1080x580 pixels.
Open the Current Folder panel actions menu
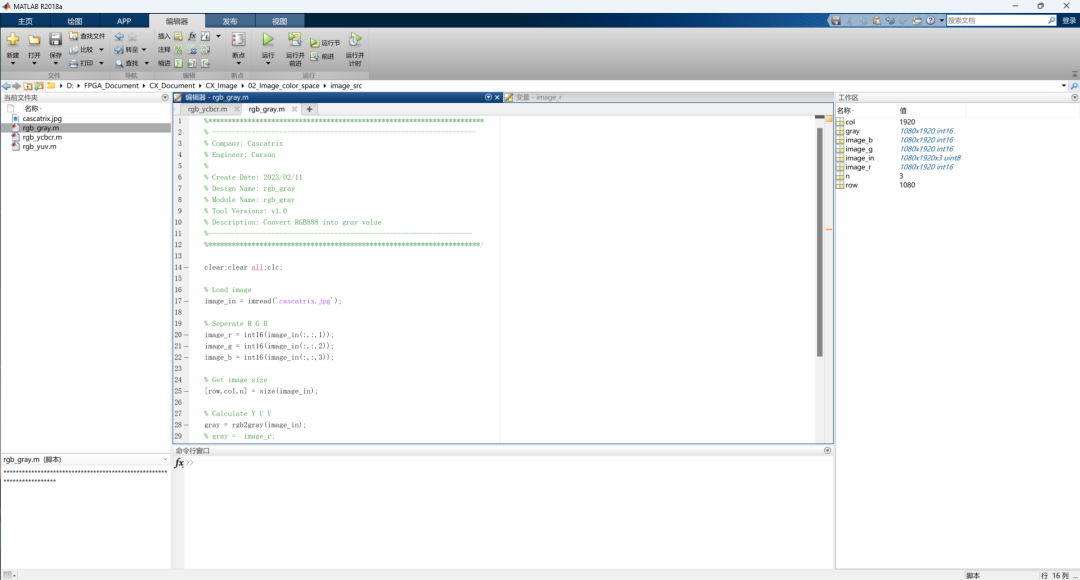point(164,98)
